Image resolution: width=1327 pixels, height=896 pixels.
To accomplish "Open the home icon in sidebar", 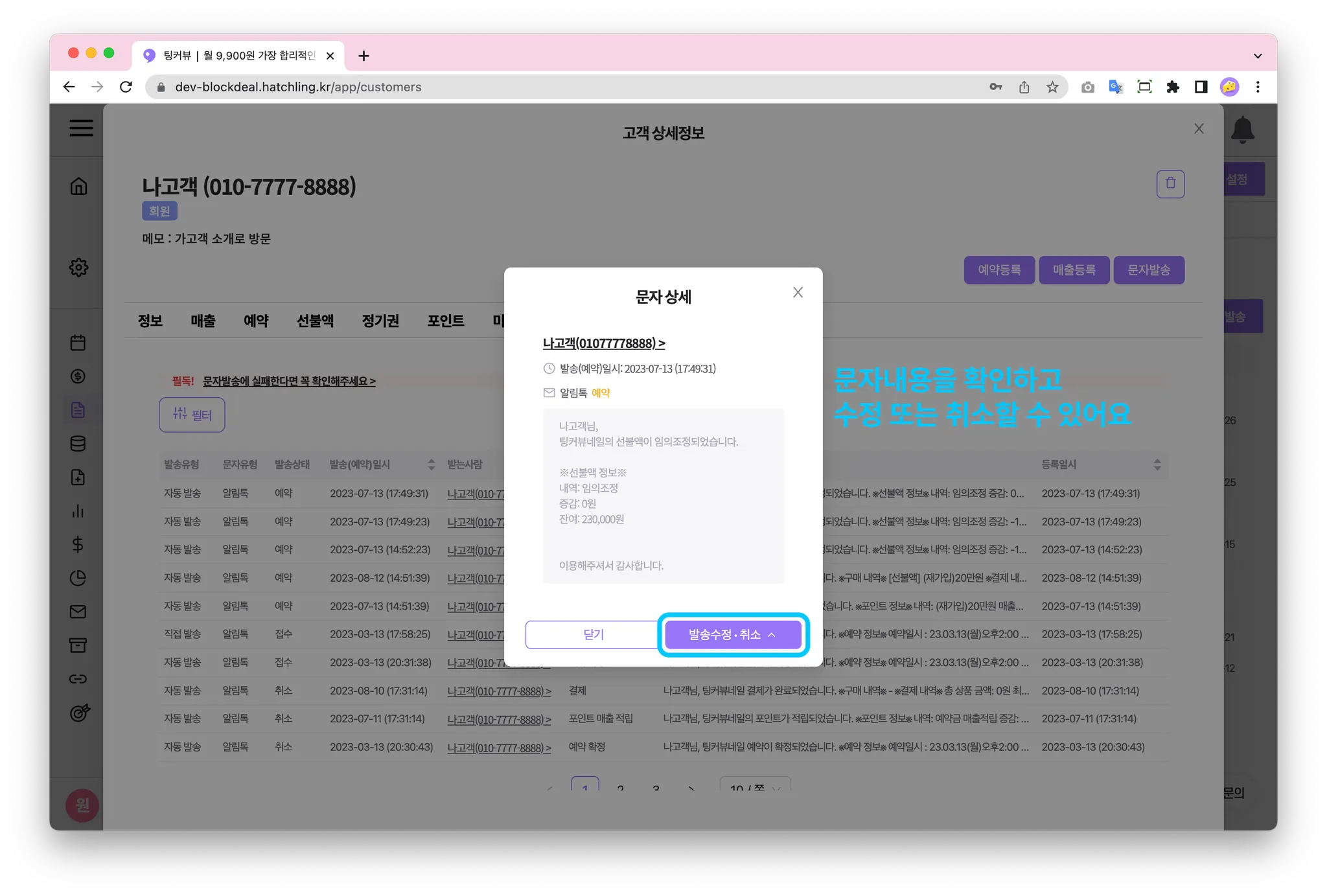I will click(x=78, y=187).
